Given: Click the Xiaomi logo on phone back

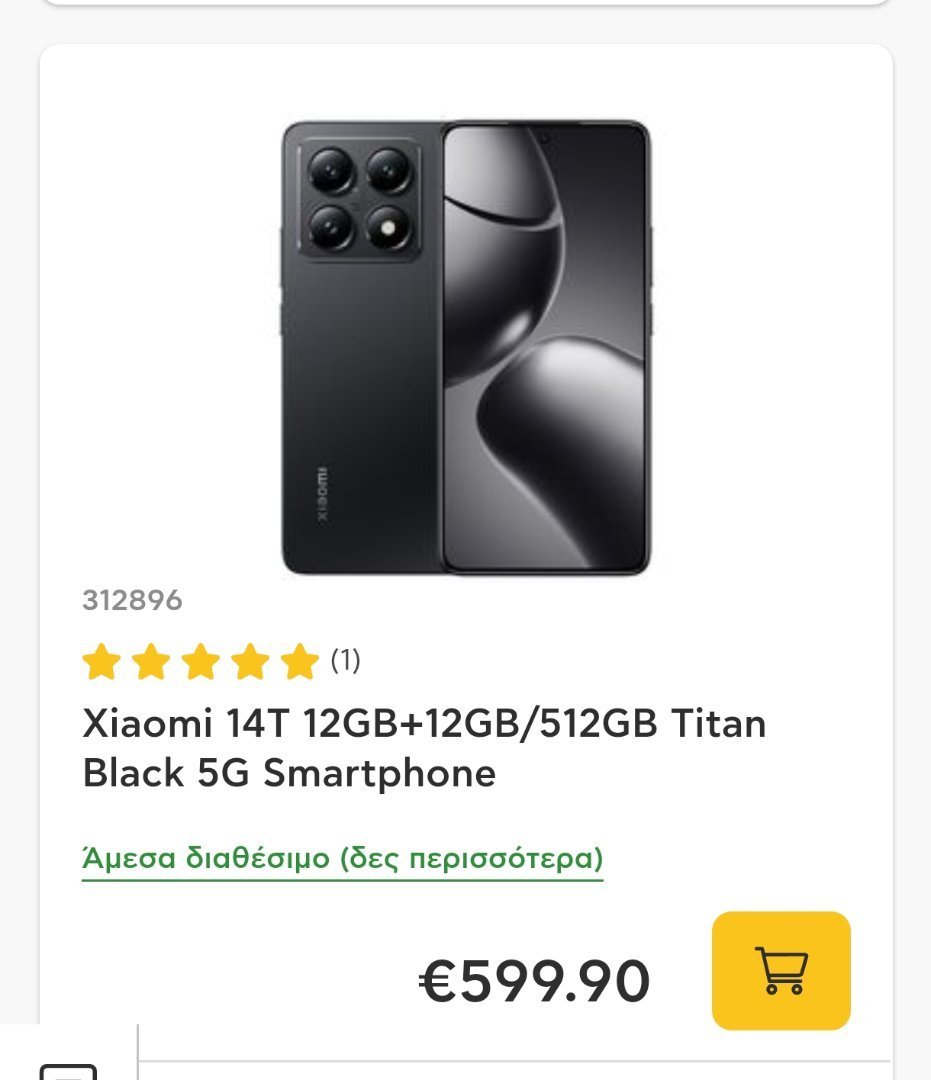Looking at the screenshot, I should 322,494.
